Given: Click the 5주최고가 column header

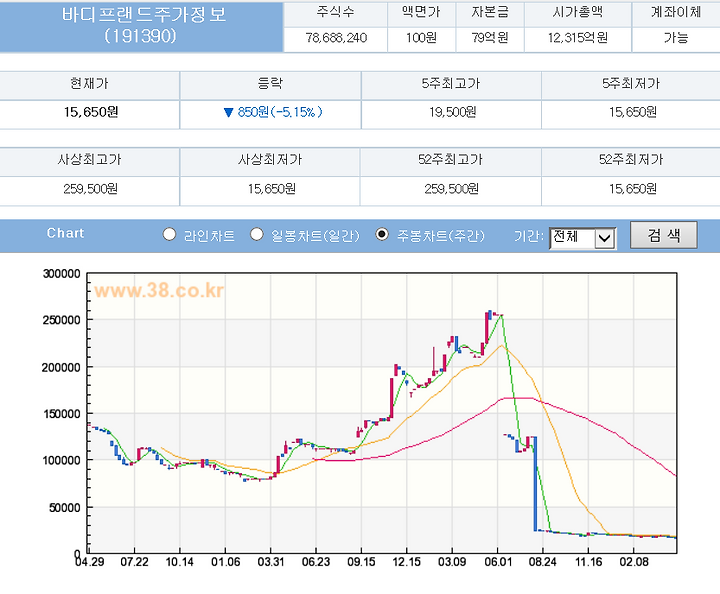Looking at the screenshot, I should tap(451, 84).
